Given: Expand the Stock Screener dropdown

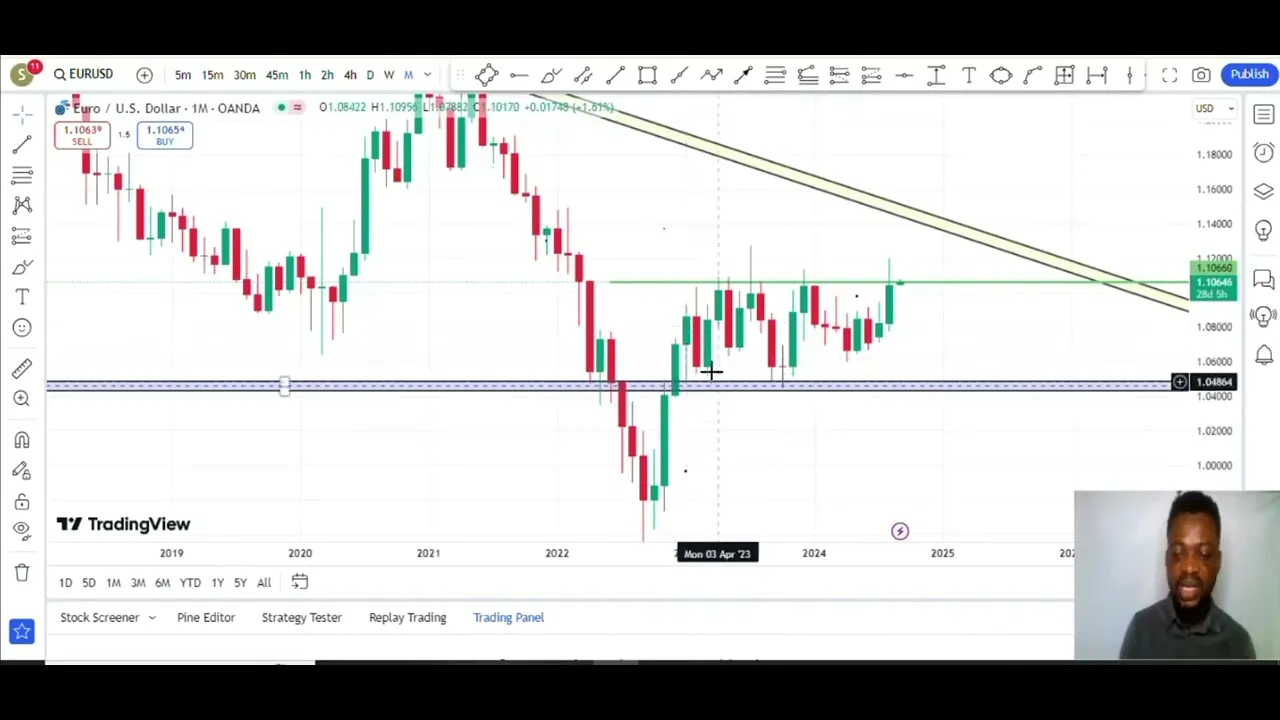Looking at the screenshot, I should pyautogui.click(x=152, y=618).
